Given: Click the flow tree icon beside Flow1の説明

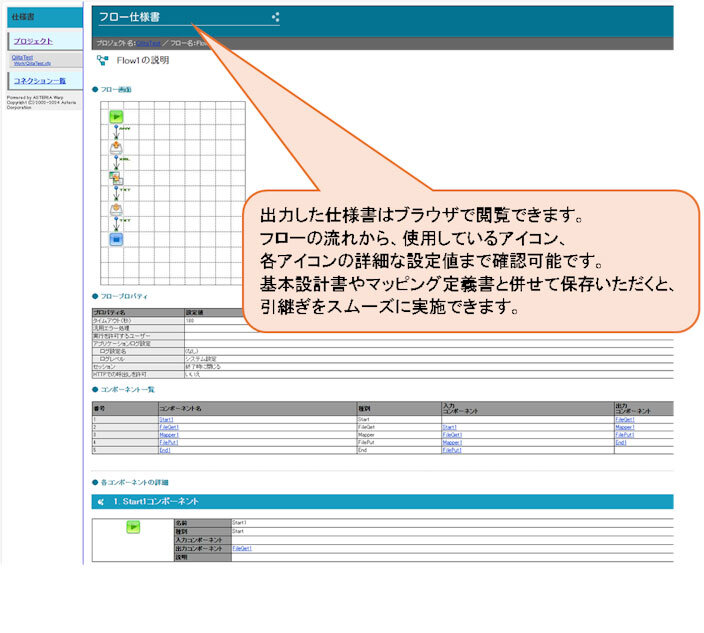Looking at the screenshot, I should [102, 60].
